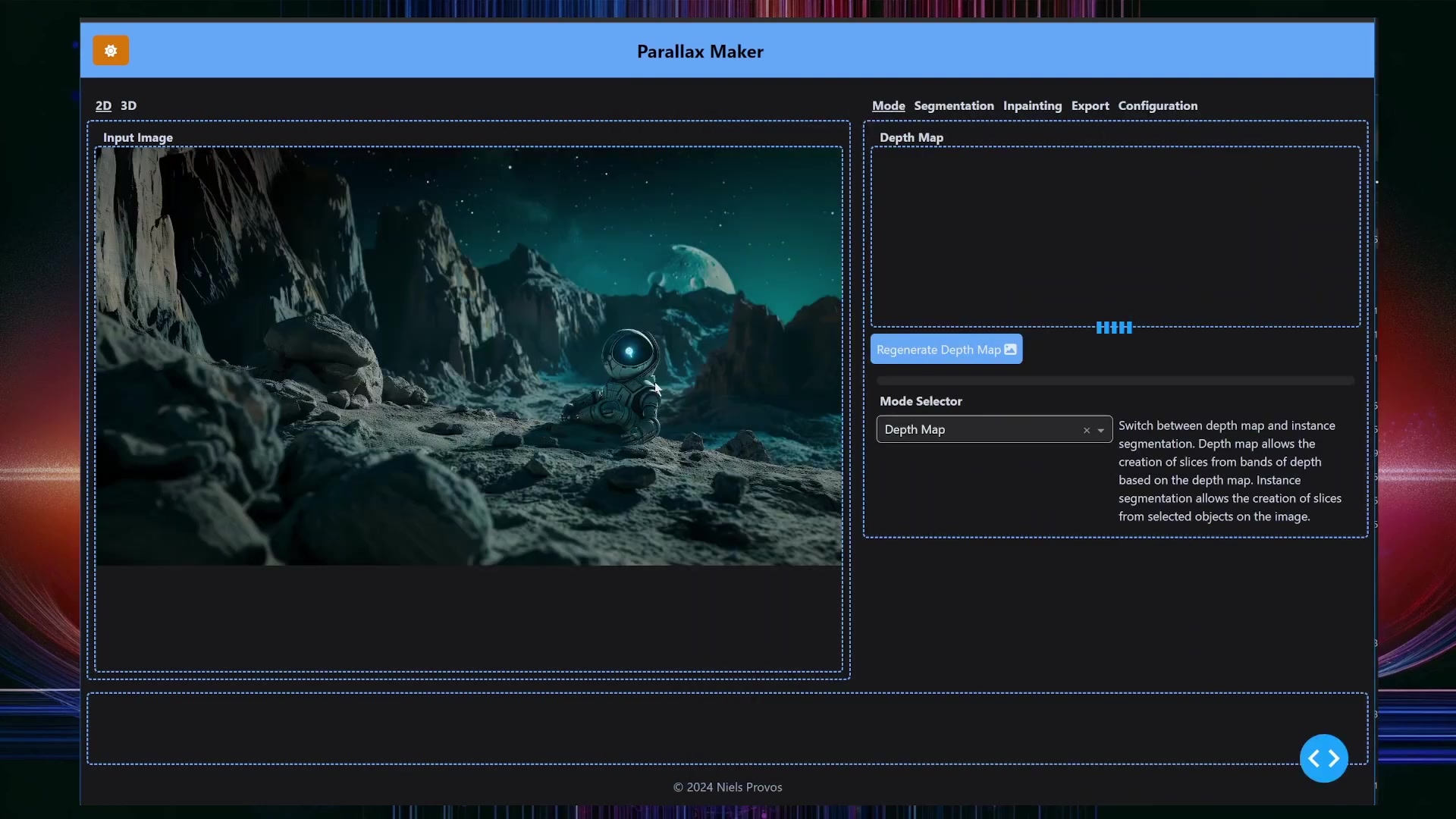The width and height of the screenshot is (1456, 819).
Task: Open the Export tab
Action: click(x=1090, y=105)
